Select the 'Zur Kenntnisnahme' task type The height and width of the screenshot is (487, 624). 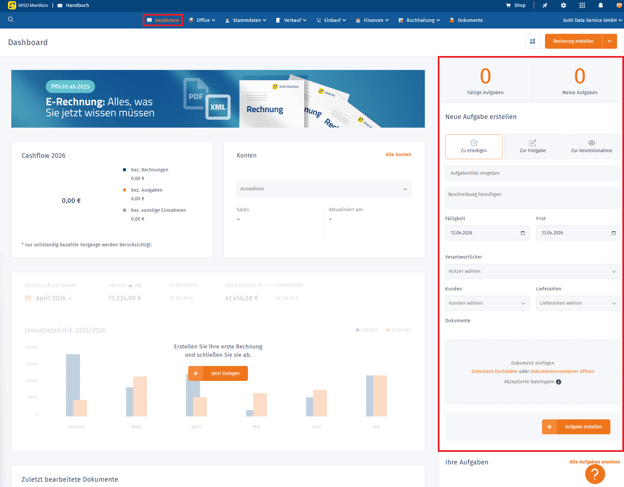coord(591,146)
